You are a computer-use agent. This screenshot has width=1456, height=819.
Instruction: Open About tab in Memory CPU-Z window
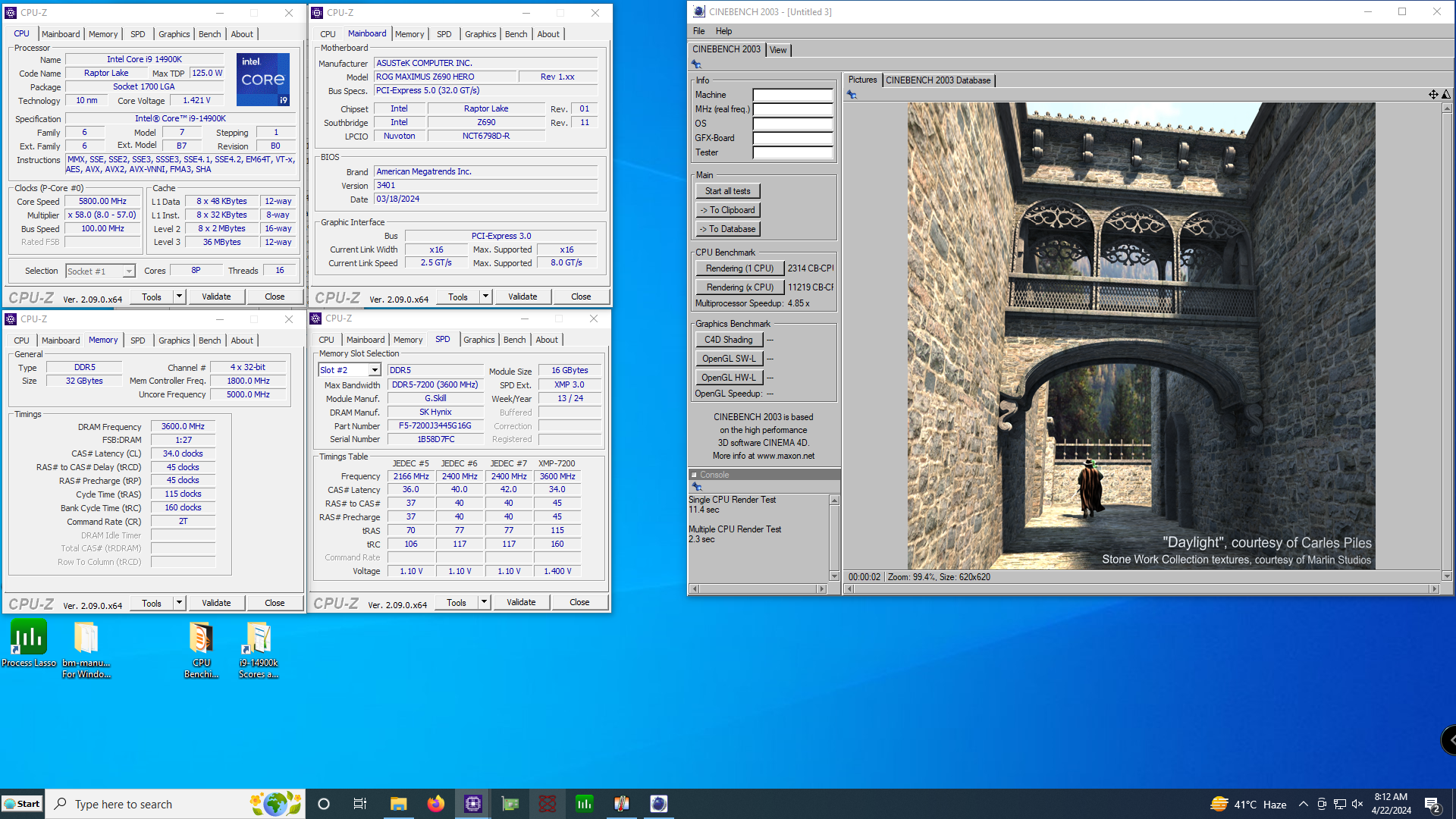coord(242,340)
